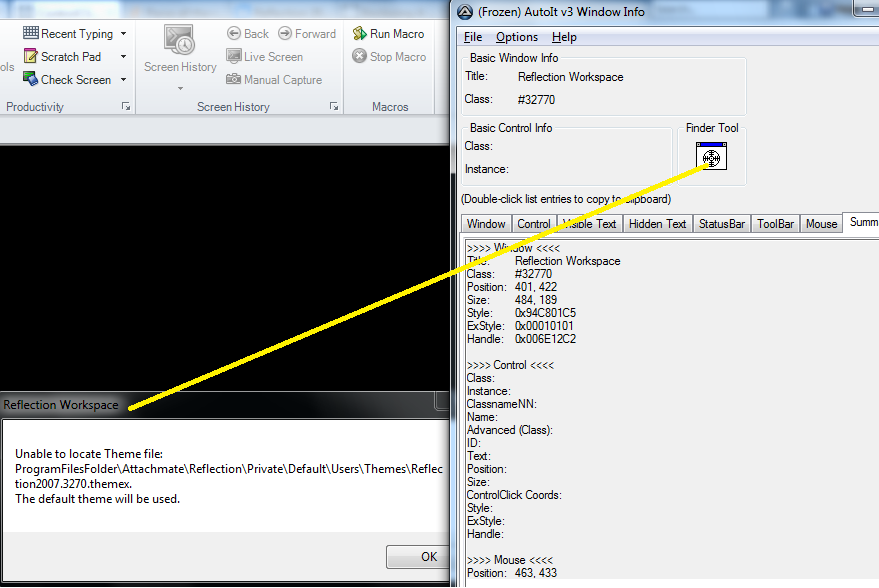This screenshot has height=588, width=879.
Task: Click the '>>>> Mouse <<<<' heading line
Action: (x=510, y=560)
